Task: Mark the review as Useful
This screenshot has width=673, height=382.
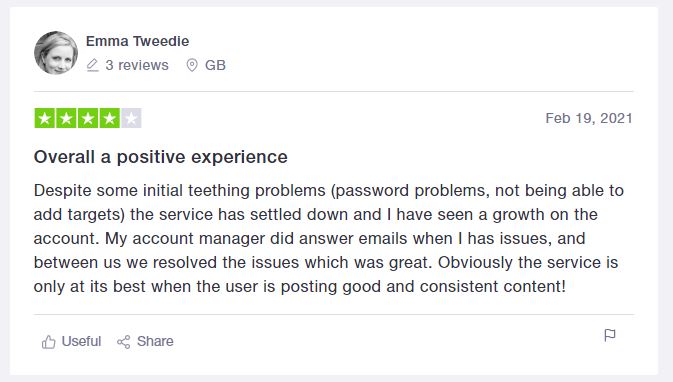Action: 71,342
